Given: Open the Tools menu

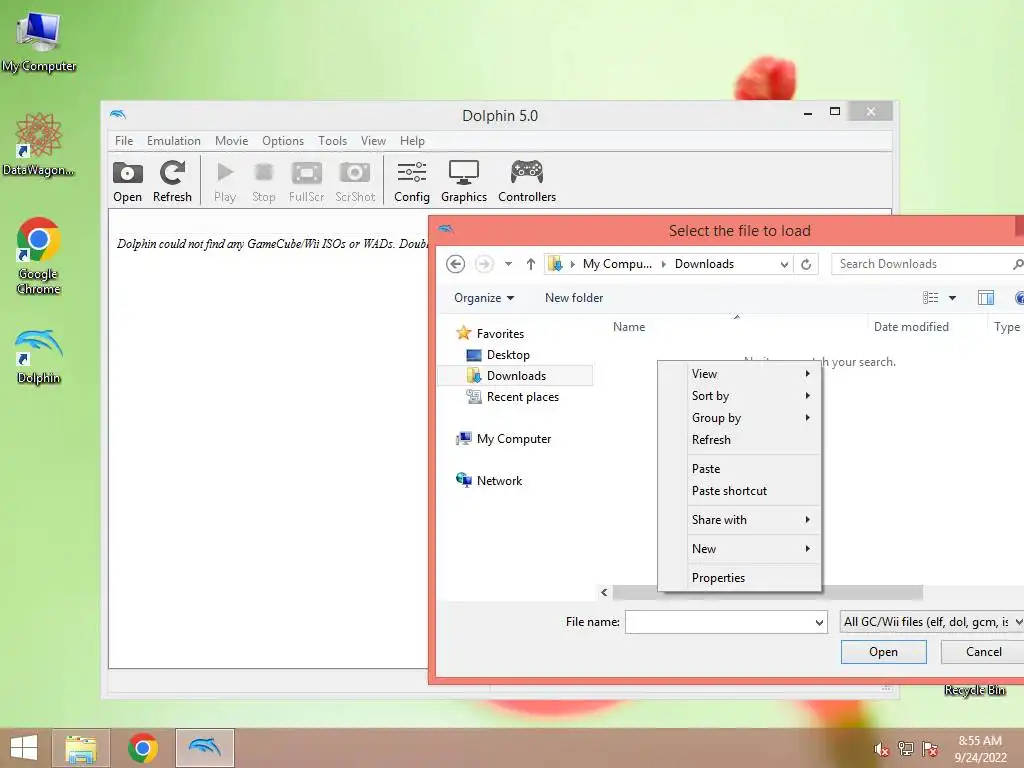Looking at the screenshot, I should (332, 140).
